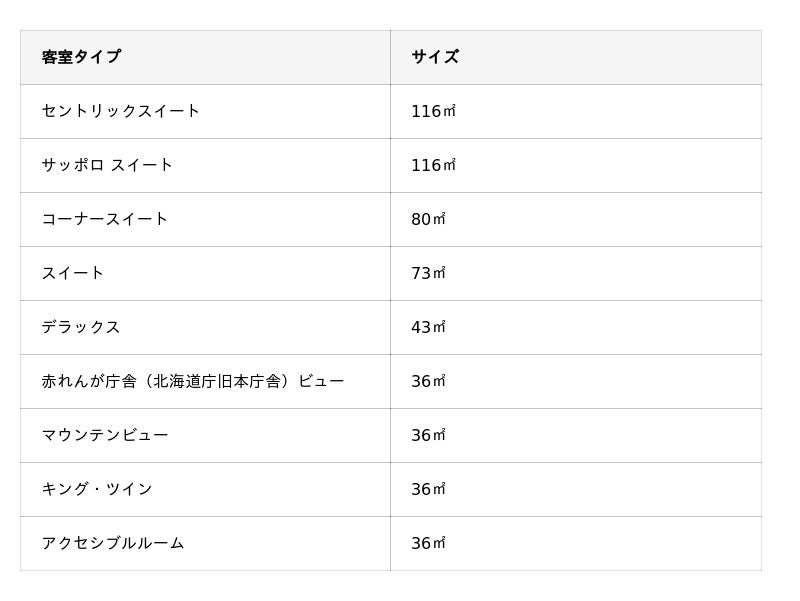This screenshot has width=800, height=601.
Task: Click the 116㎡ size for サッポロ スイート
Action: click(x=433, y=165)
